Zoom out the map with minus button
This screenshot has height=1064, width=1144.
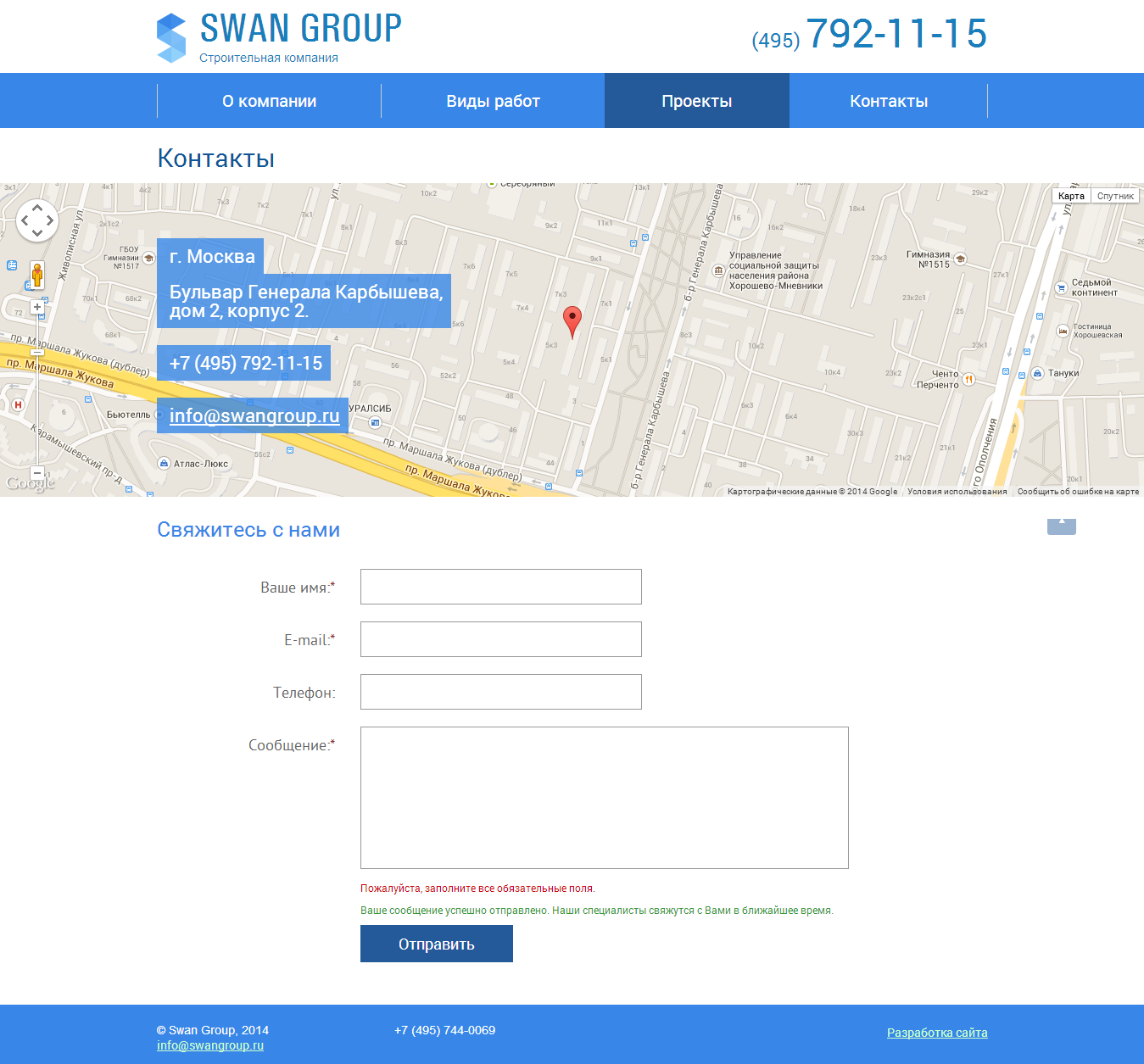pos(37,472)
